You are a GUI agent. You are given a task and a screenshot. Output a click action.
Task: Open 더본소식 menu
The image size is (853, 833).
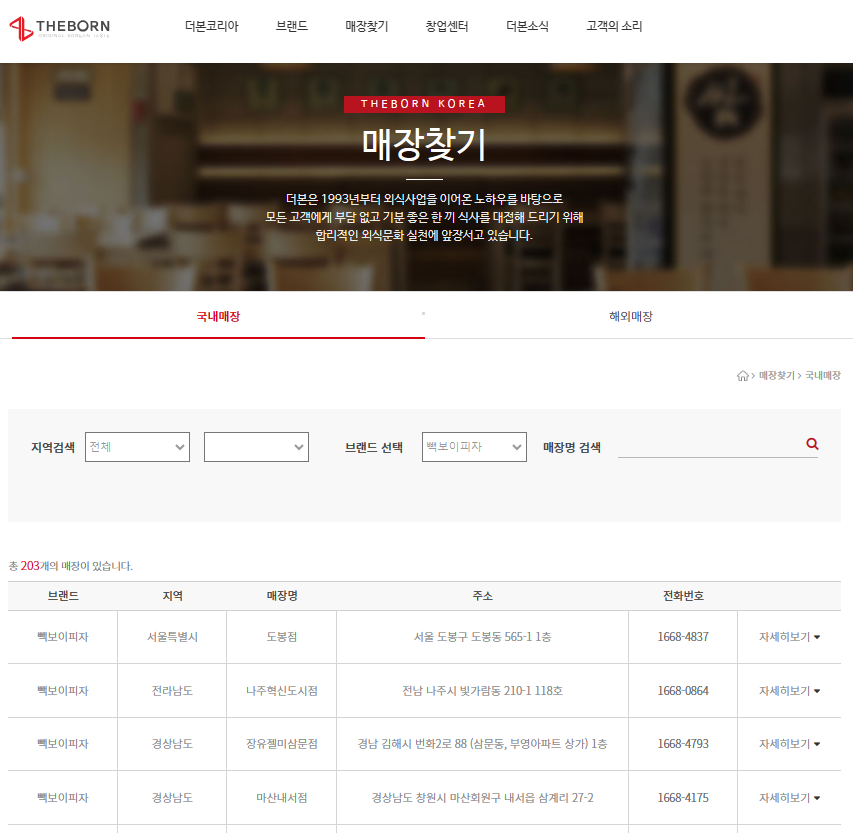click(x=527, y=26)
